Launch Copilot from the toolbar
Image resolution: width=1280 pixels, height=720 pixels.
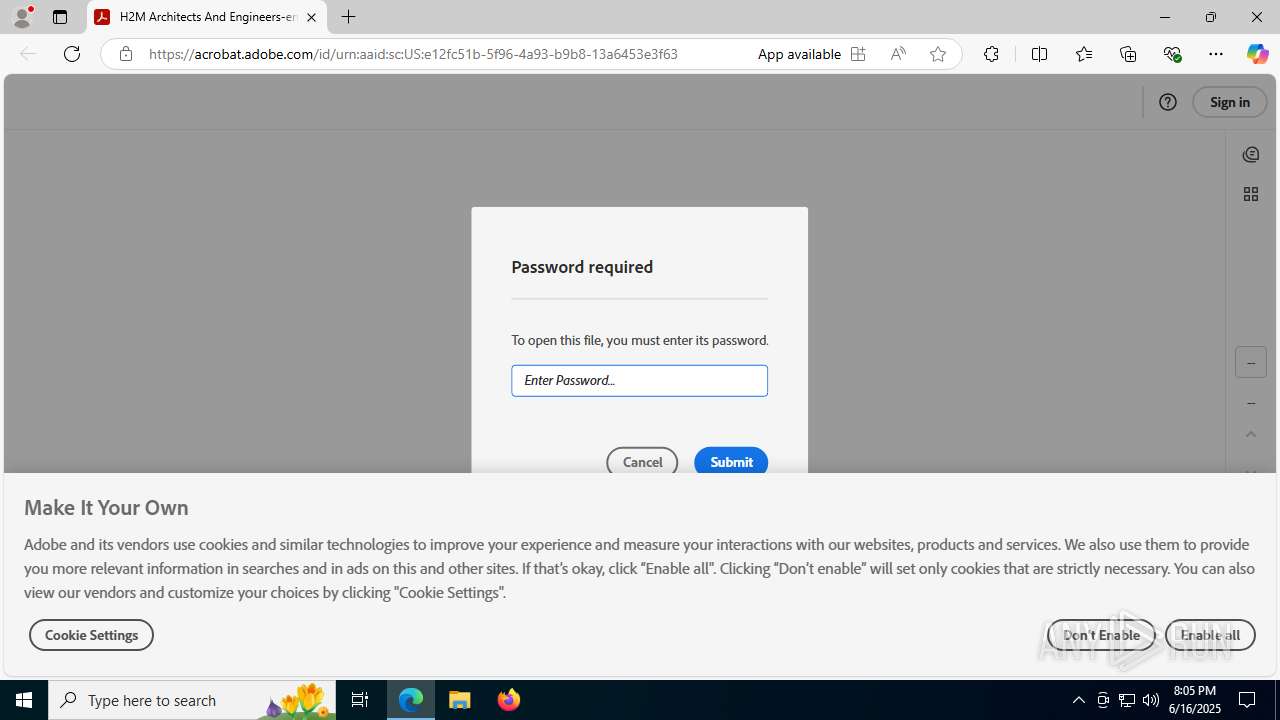(x=1257, y=54)
